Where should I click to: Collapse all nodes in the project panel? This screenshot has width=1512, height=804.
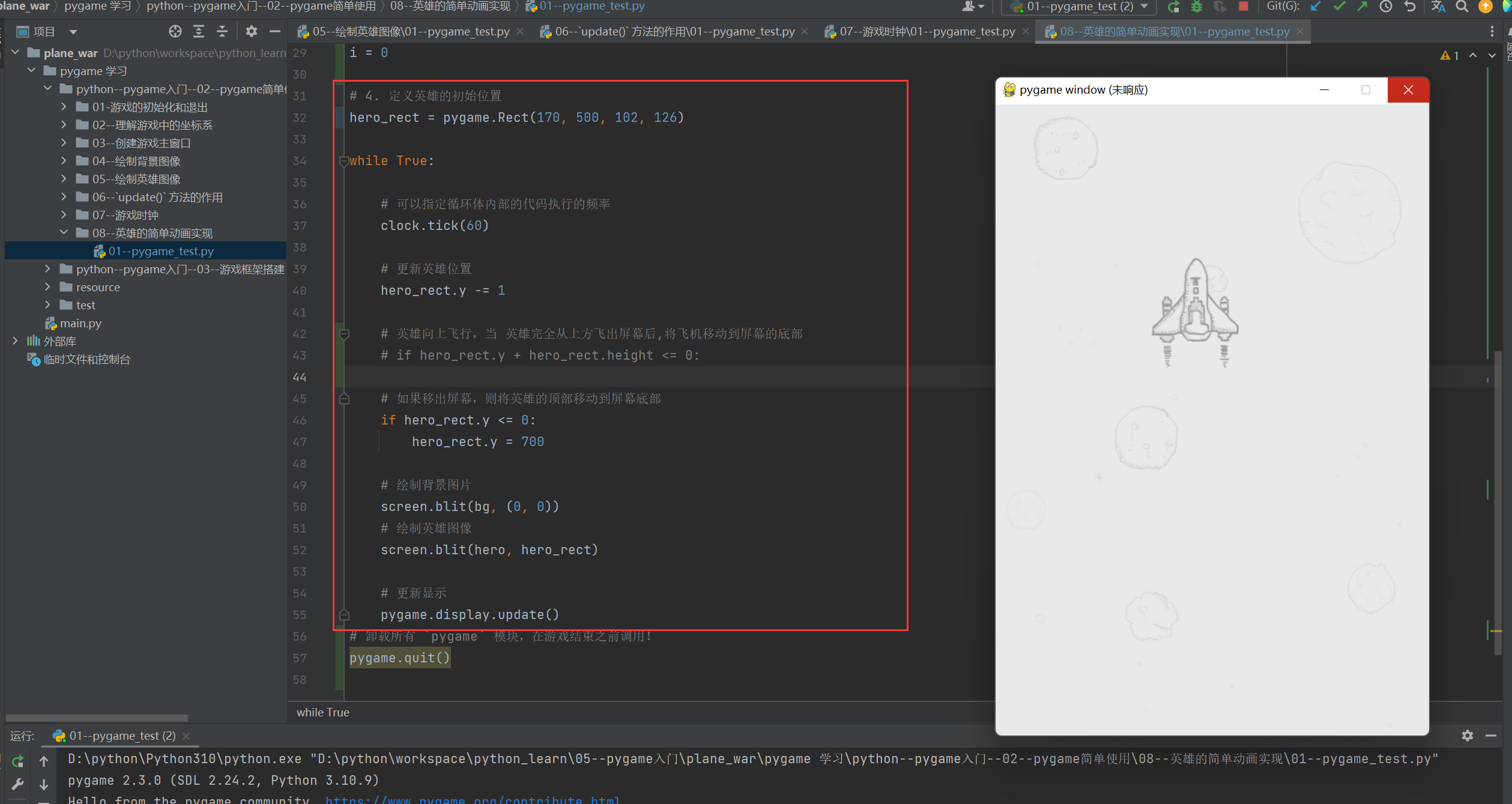(222, 32)
